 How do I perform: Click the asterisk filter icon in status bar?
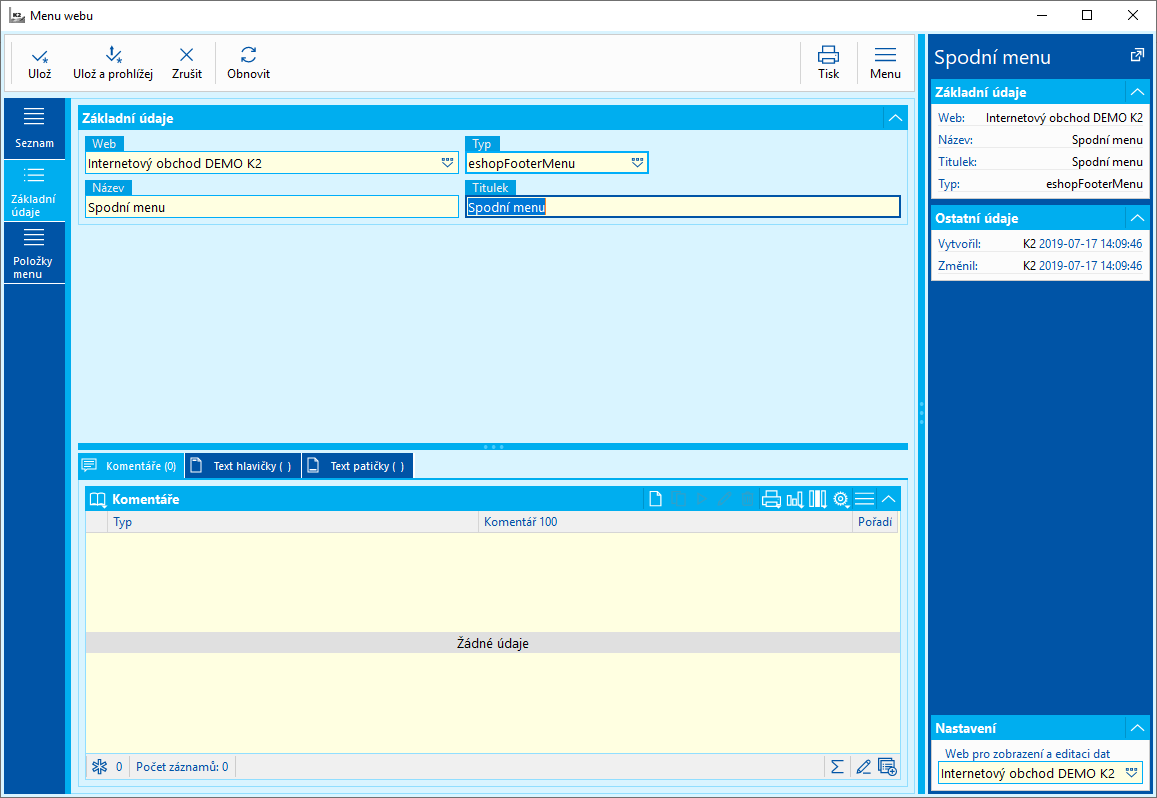100,766
